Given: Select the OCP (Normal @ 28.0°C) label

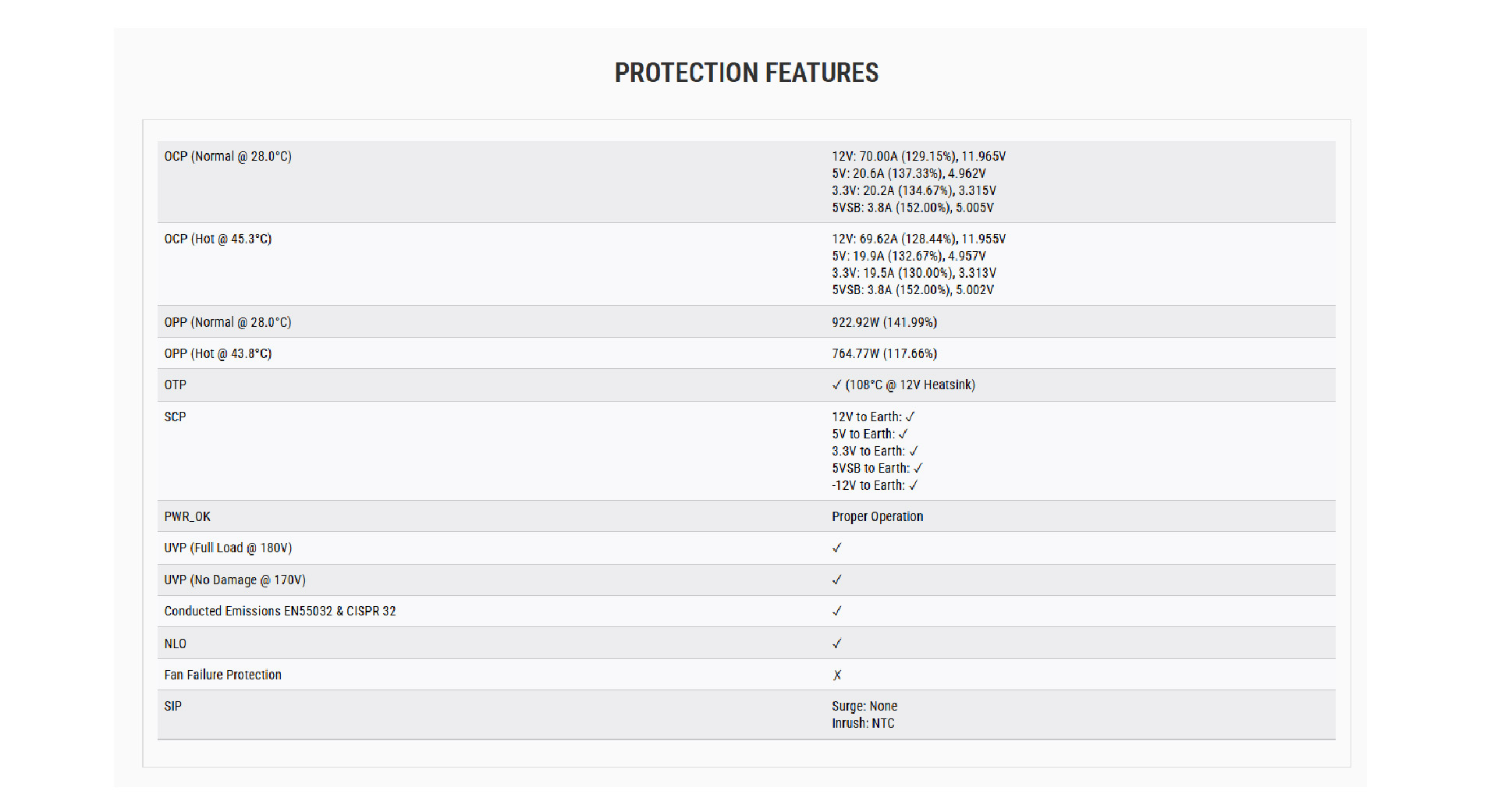Looking at the screenshot, I should pyautogui.click(x=228, y=156).
